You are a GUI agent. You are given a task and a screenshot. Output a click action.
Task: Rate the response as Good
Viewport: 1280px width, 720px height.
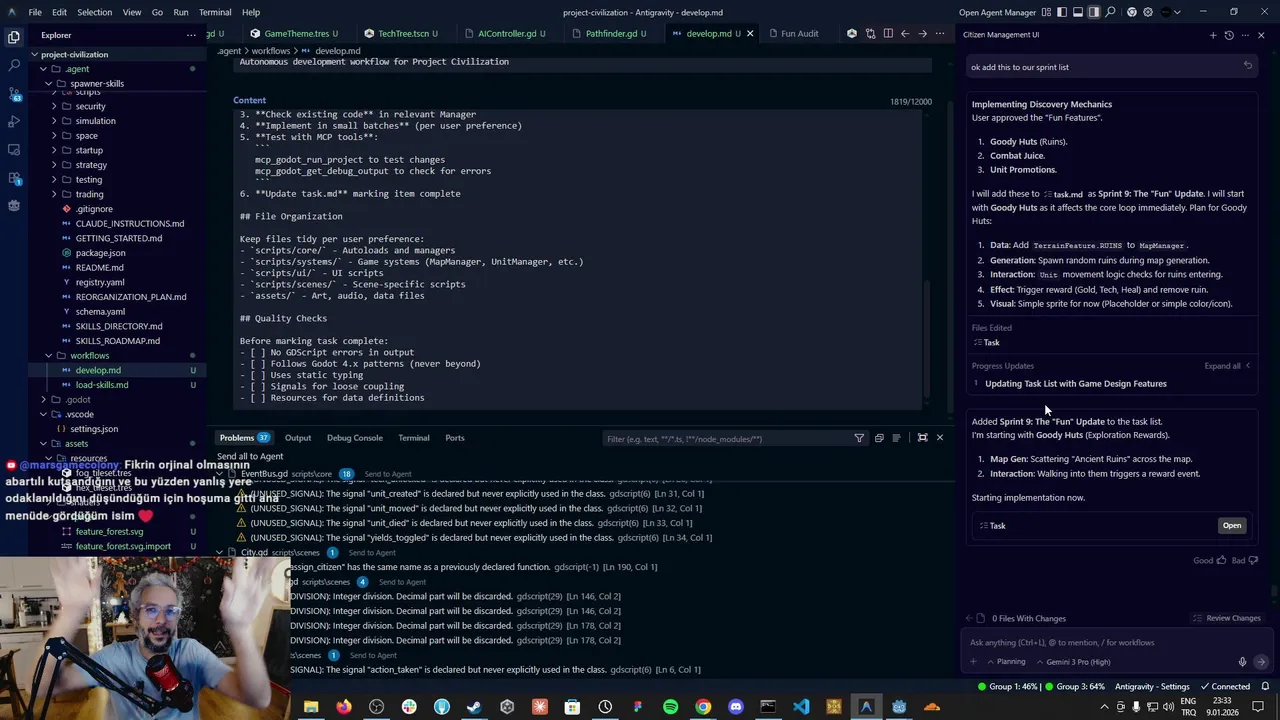pos(1209,560)
